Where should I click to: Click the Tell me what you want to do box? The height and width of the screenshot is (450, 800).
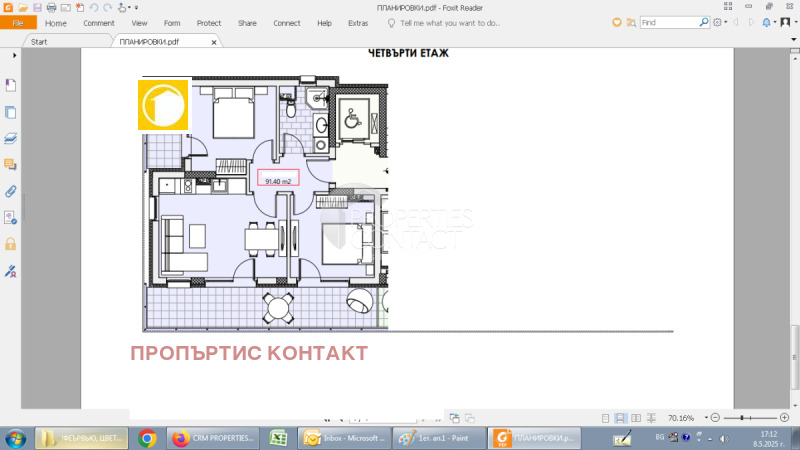[x=444, y=23]
